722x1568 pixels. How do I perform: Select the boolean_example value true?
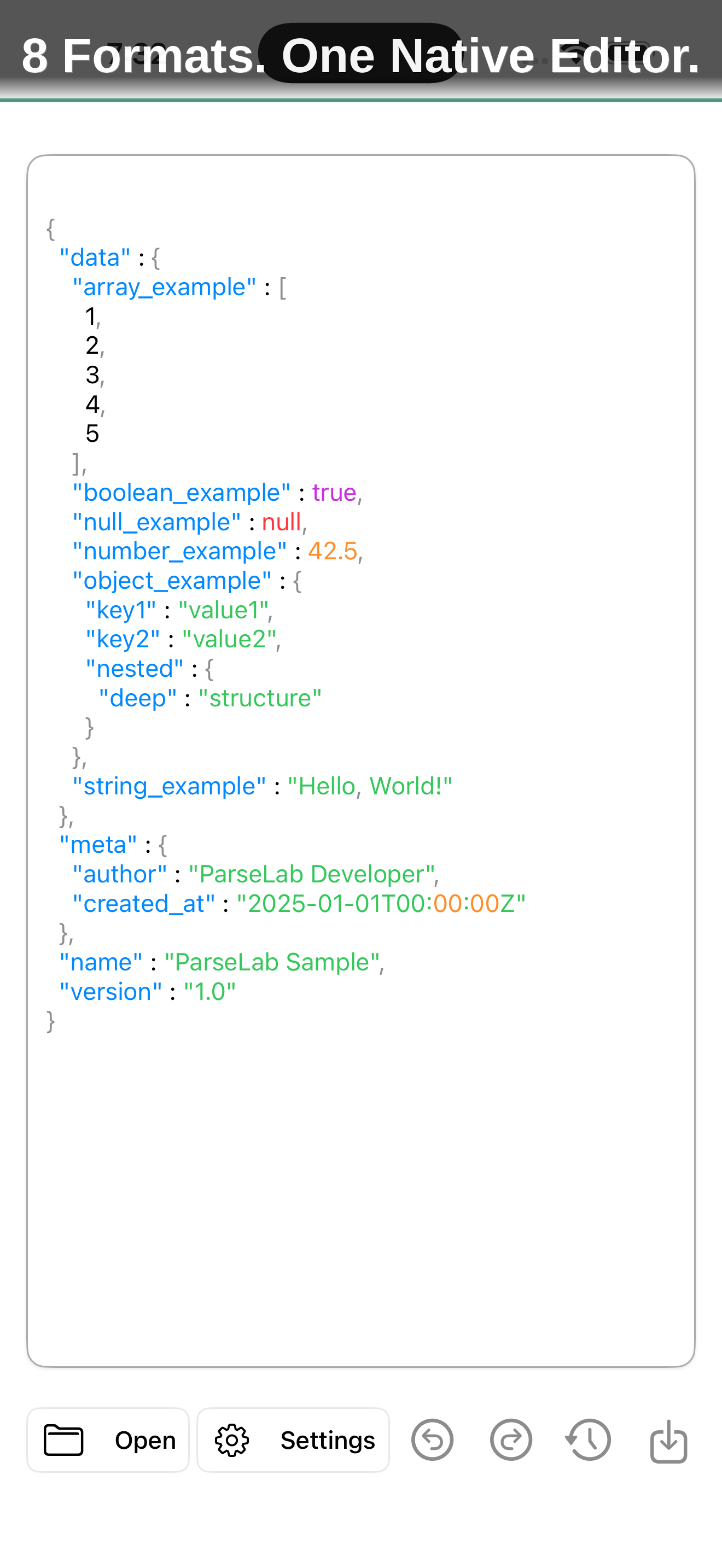pos(334,493)
